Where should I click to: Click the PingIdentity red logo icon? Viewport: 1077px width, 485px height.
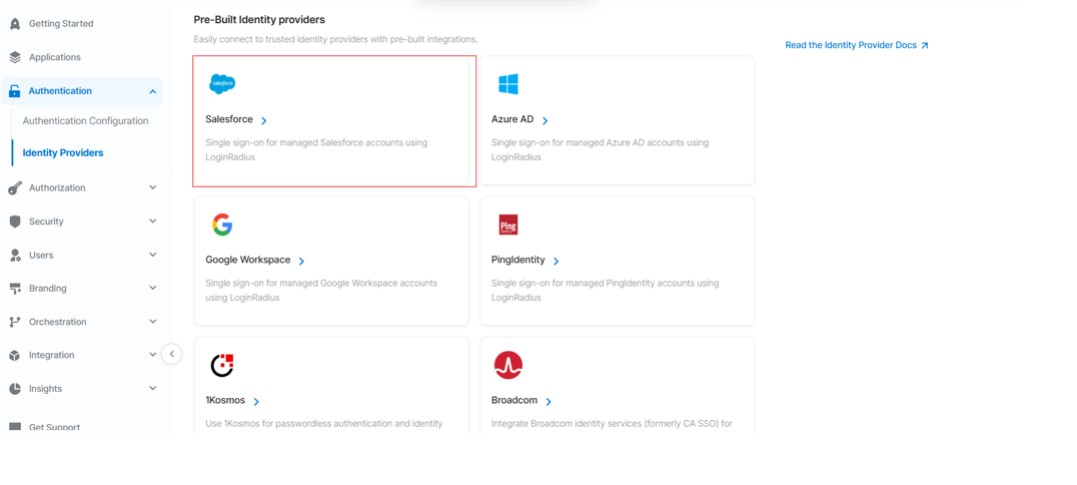pyautogui.click(x=508, y=225)
